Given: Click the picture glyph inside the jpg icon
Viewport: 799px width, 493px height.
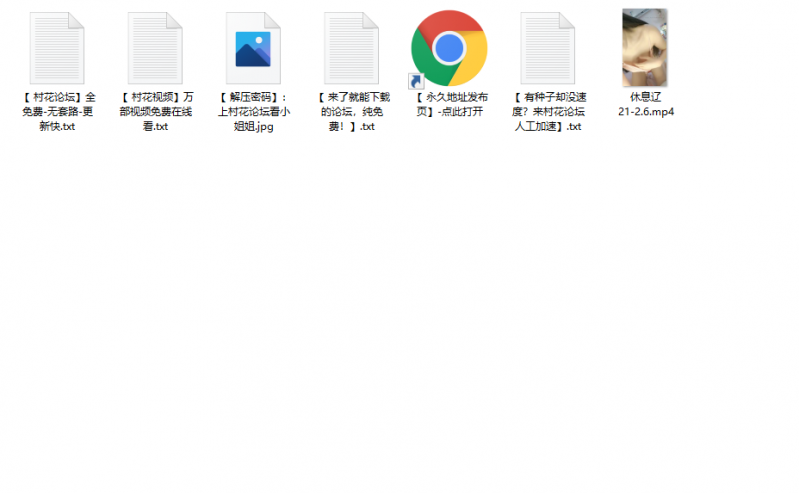Looking at the screenshot, I should coord(253,50).
